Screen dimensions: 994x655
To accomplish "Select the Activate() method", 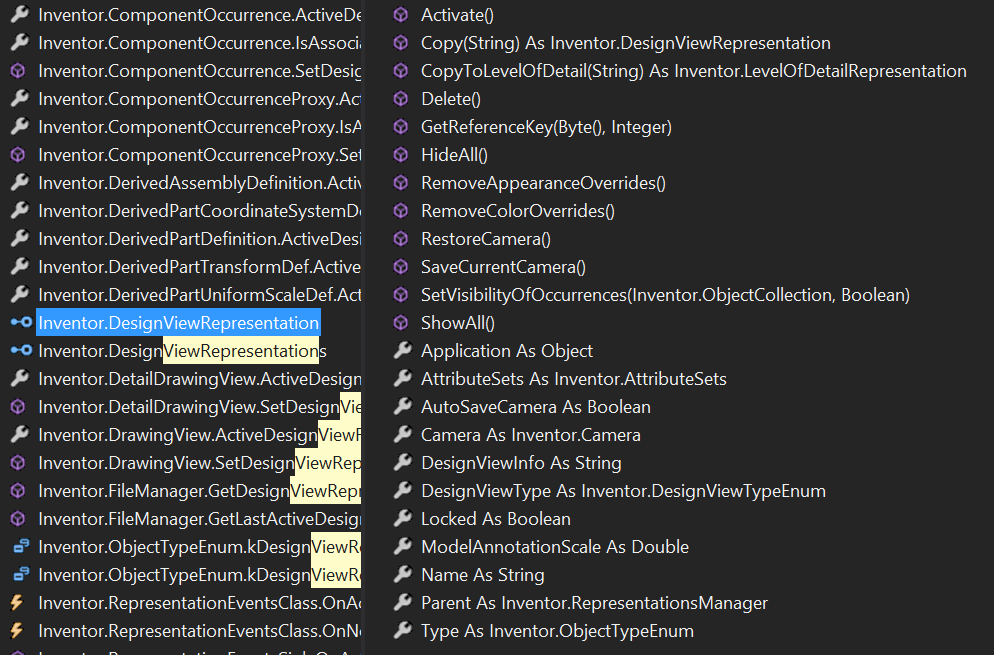I will tap(457, 15).
